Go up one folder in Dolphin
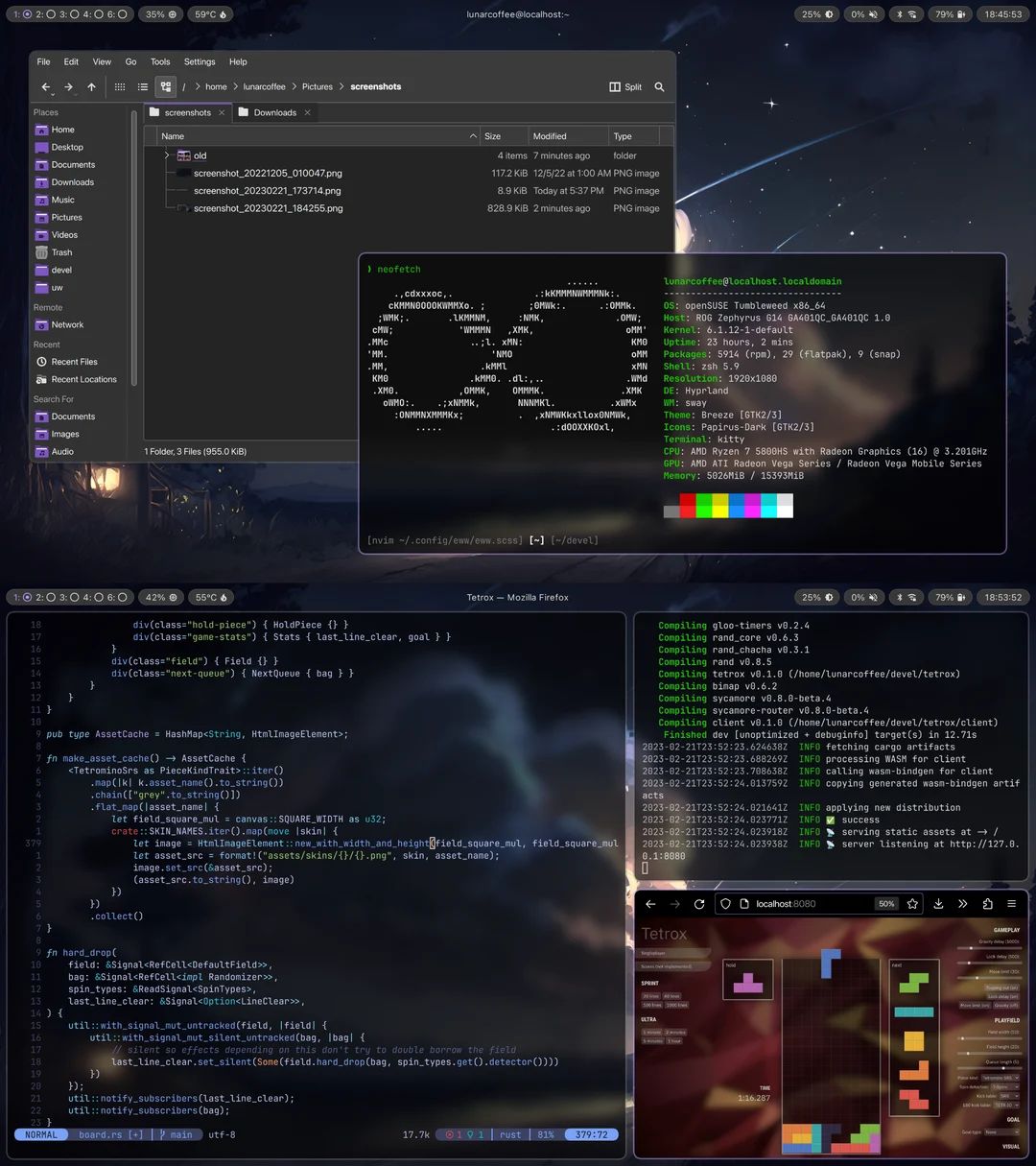 click(92, 86)
